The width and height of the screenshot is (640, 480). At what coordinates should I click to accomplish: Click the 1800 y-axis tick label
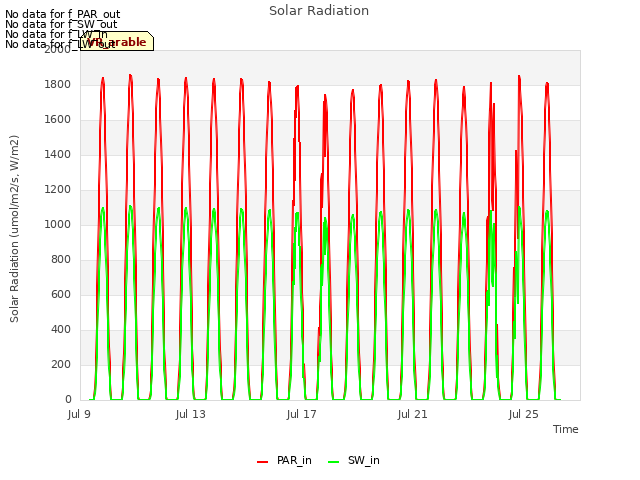click(58, 84)
